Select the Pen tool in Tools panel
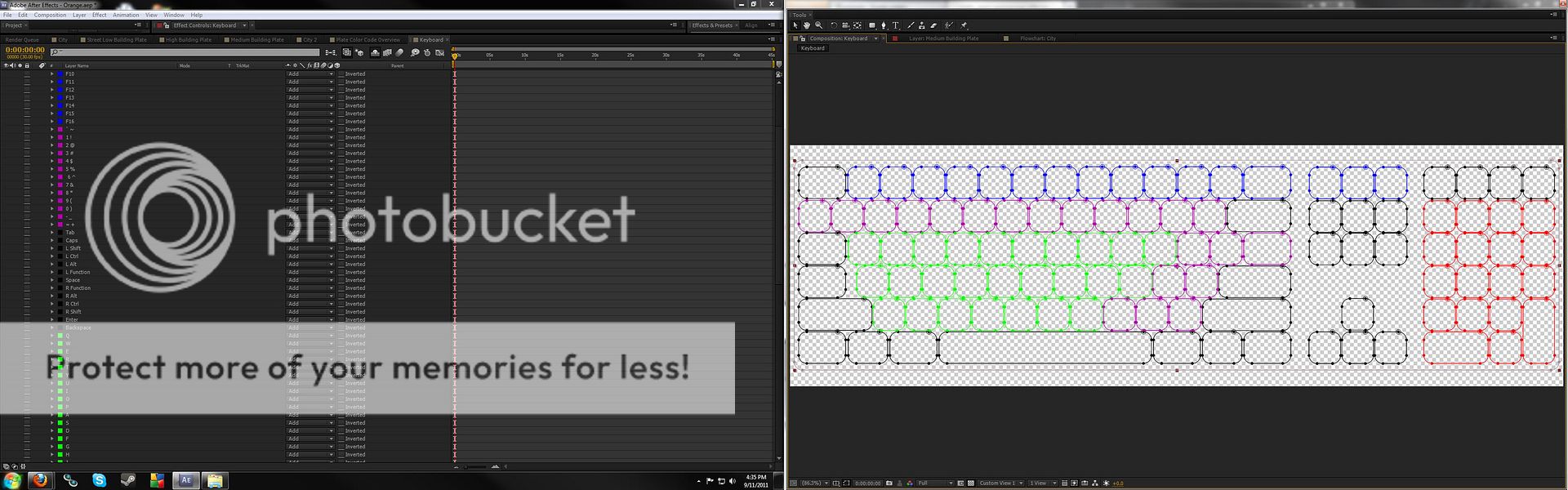This screenshot has width=1568, height=490. coord(883,25)
